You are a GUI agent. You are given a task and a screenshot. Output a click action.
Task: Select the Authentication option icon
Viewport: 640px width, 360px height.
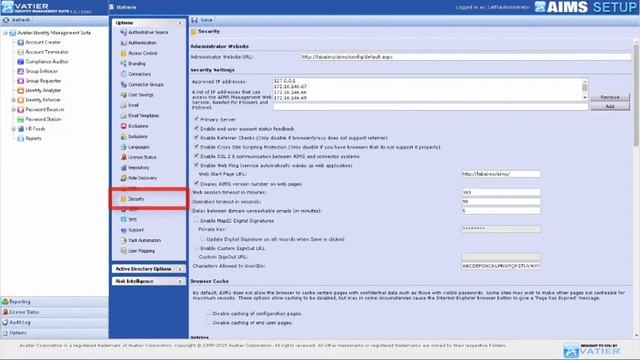123,43
